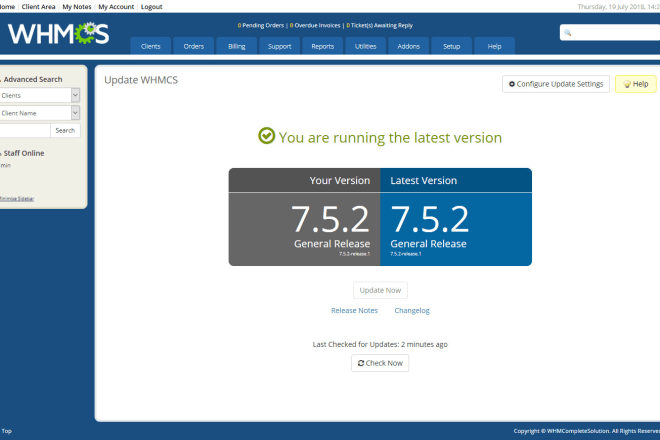Open the Reports menu tab
The width and height of the screenshot is (660, 440).
pyautogui.click(x=322, y=46)
